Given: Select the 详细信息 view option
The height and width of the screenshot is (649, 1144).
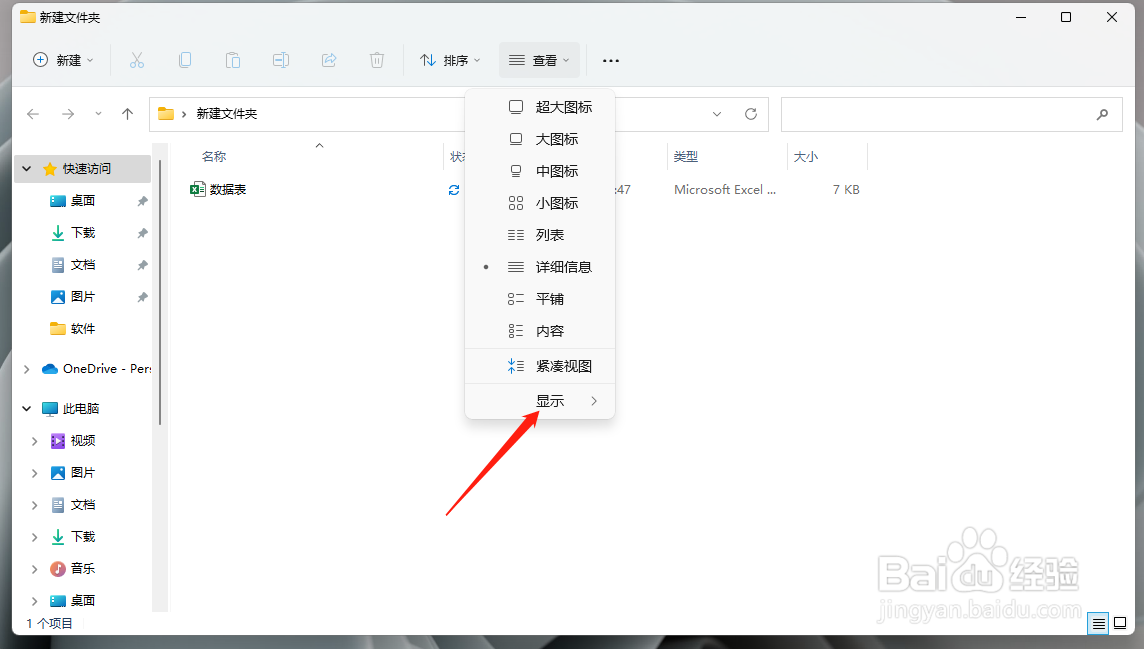Looking at the screenshot, I should [563, 267].
